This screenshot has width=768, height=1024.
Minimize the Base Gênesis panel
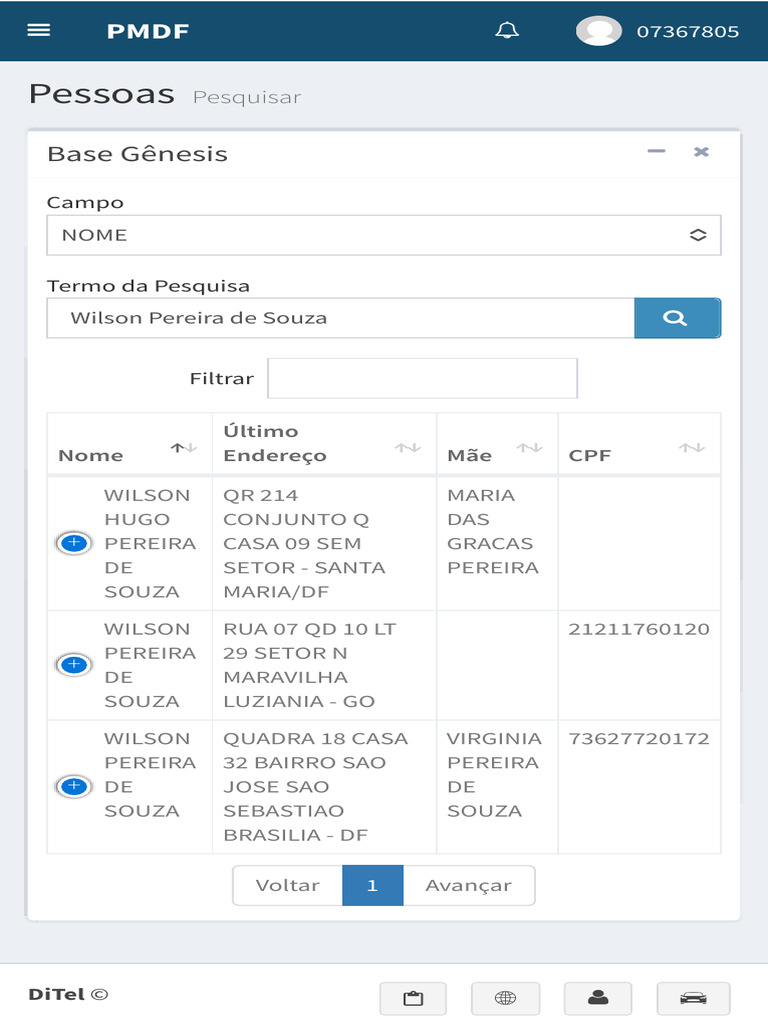tap(656, 152)
